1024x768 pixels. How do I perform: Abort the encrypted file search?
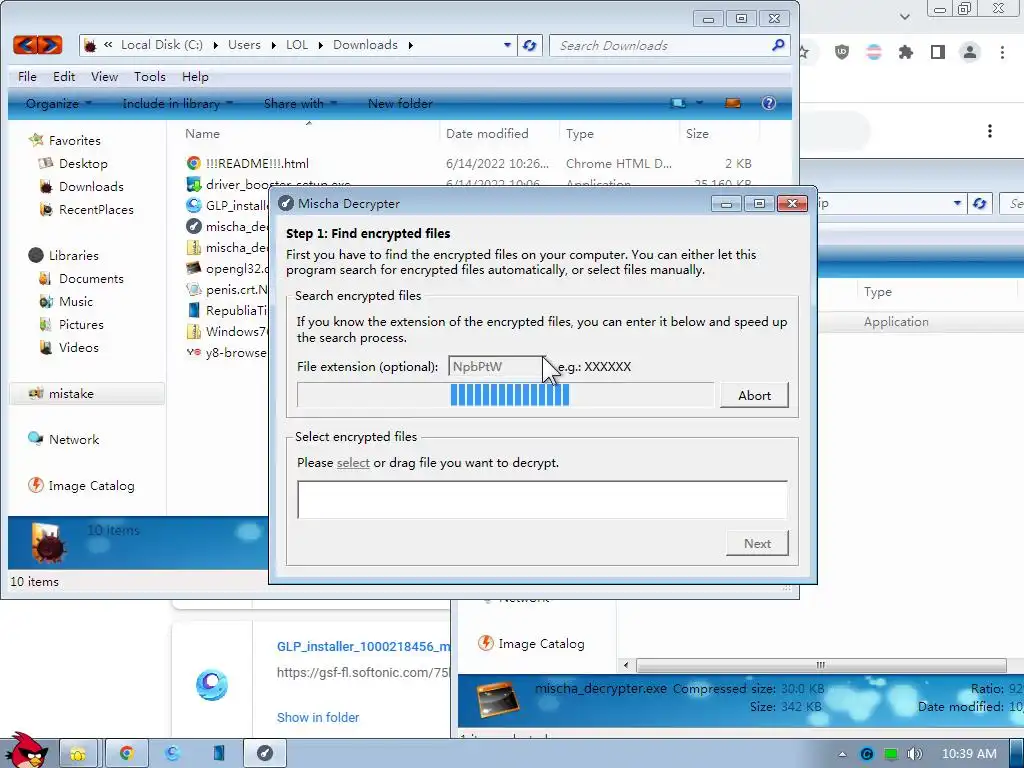754,395
